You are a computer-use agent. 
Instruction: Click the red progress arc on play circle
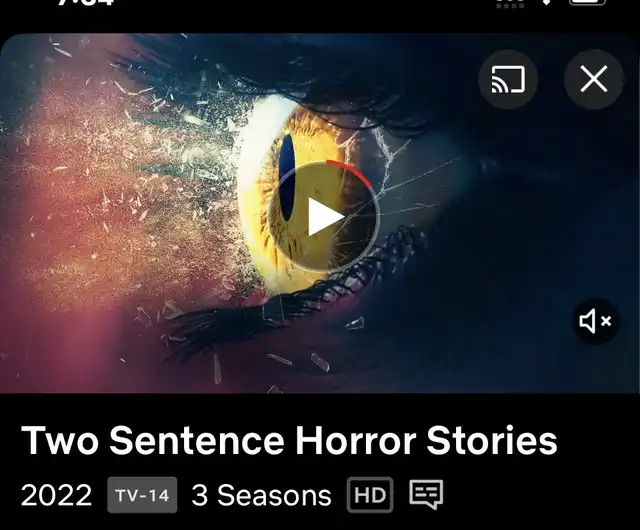[x=352, y=171]
